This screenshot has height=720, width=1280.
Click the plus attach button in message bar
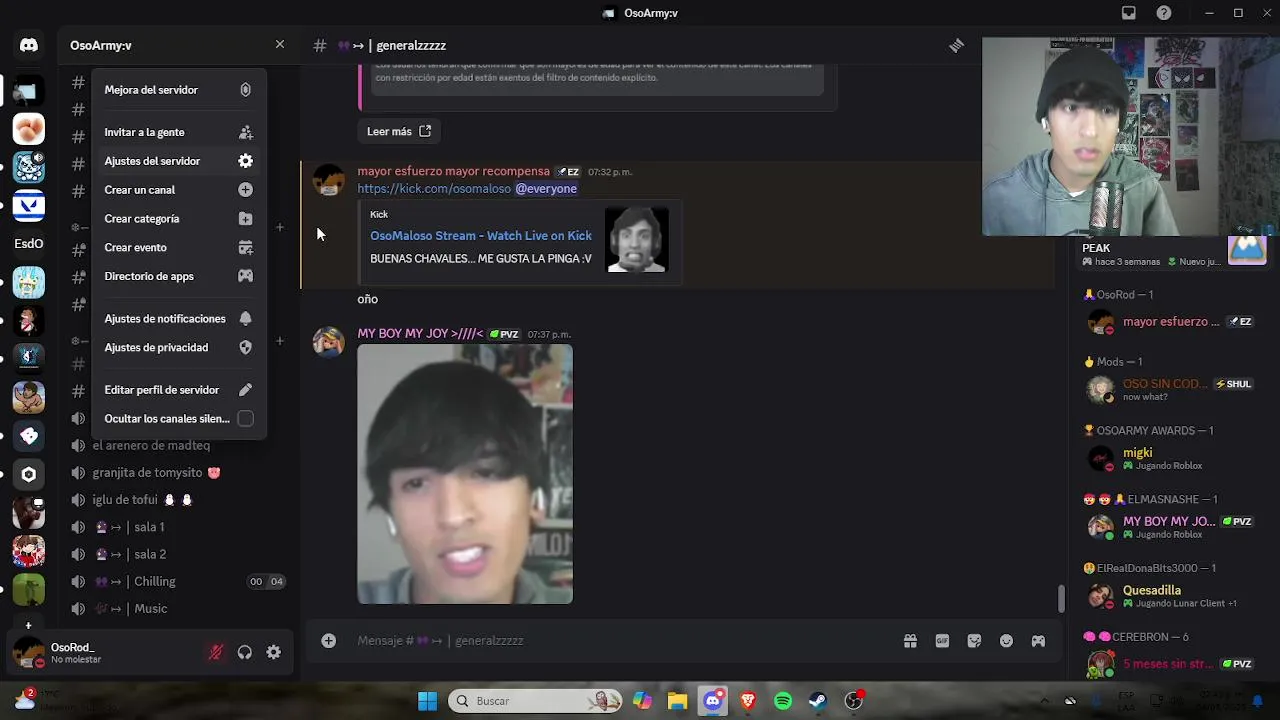tap(328, 641)
